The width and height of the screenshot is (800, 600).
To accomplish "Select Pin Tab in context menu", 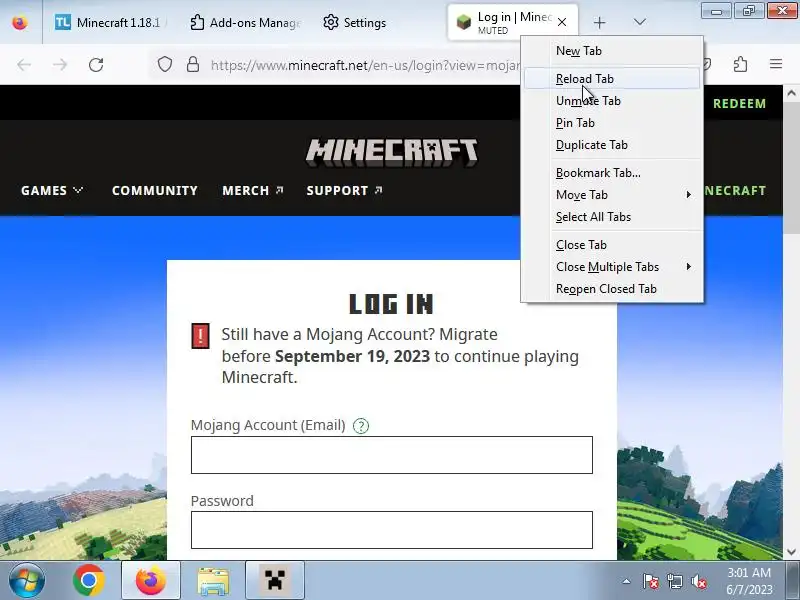I will pos(612,123).
